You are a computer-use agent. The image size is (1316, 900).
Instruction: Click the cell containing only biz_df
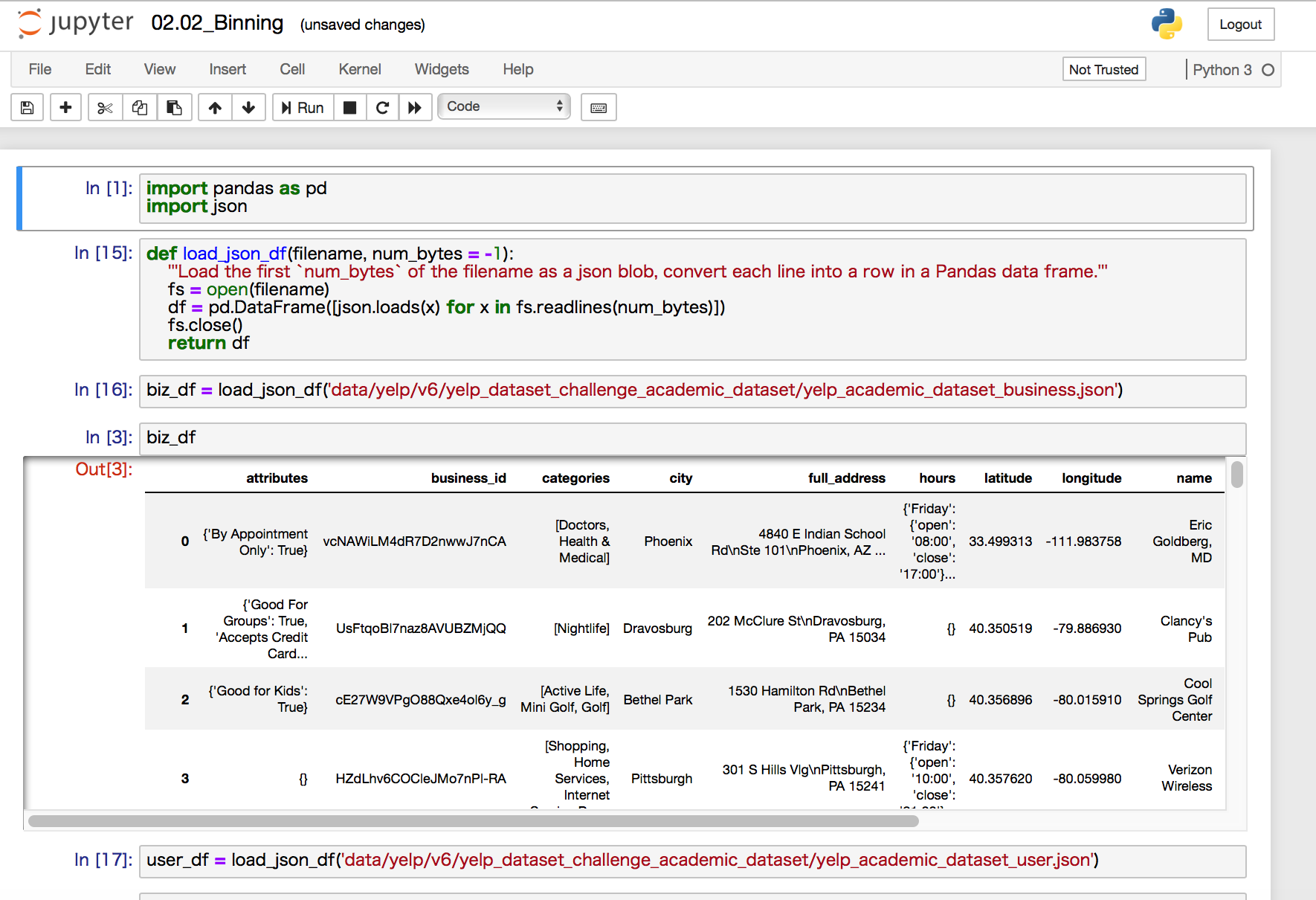point(692,438)
